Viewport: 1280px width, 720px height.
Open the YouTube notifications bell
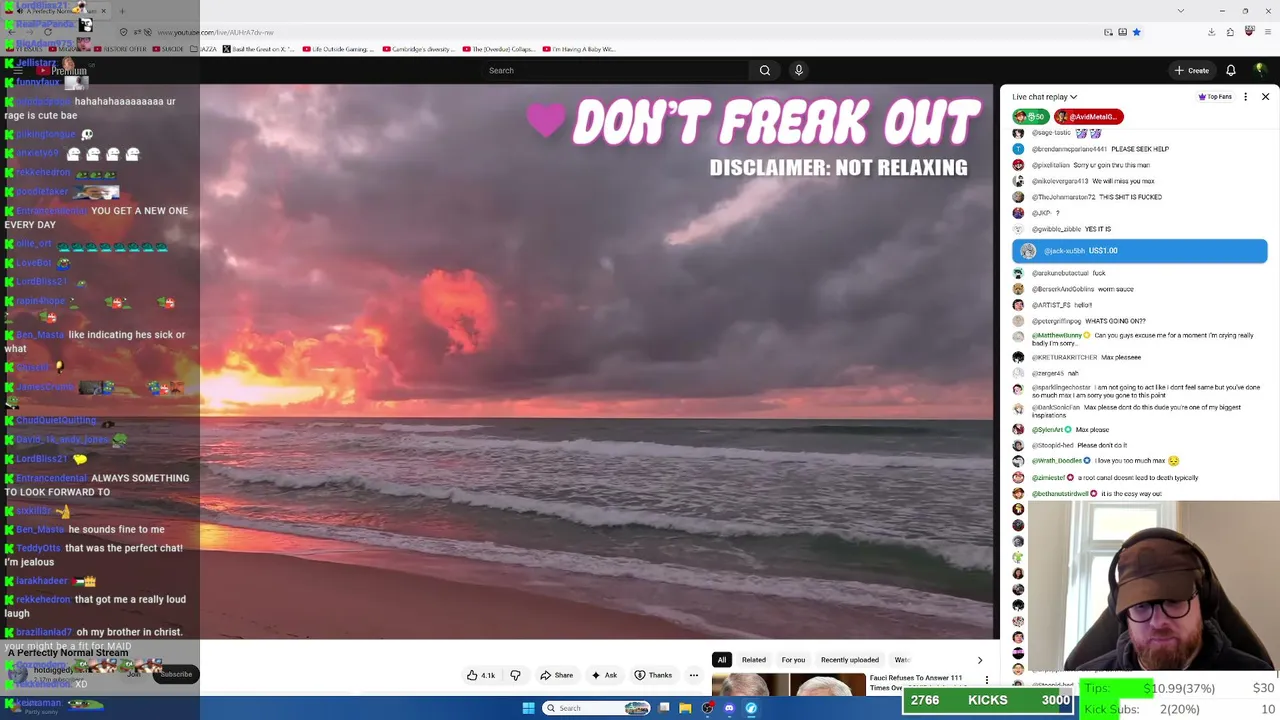point(1231,70)
